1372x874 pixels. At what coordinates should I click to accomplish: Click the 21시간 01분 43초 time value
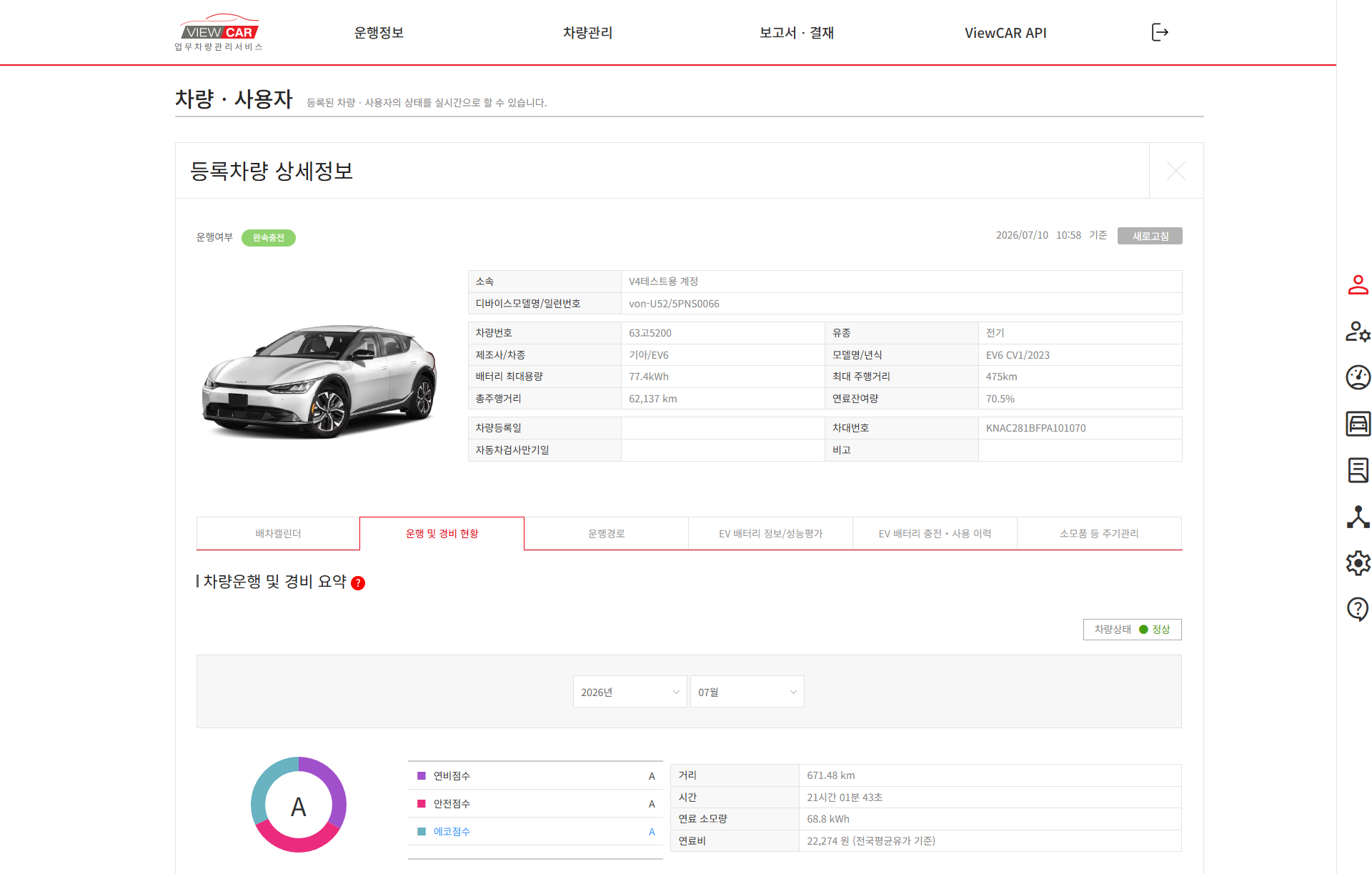click(x=845, y=798)
